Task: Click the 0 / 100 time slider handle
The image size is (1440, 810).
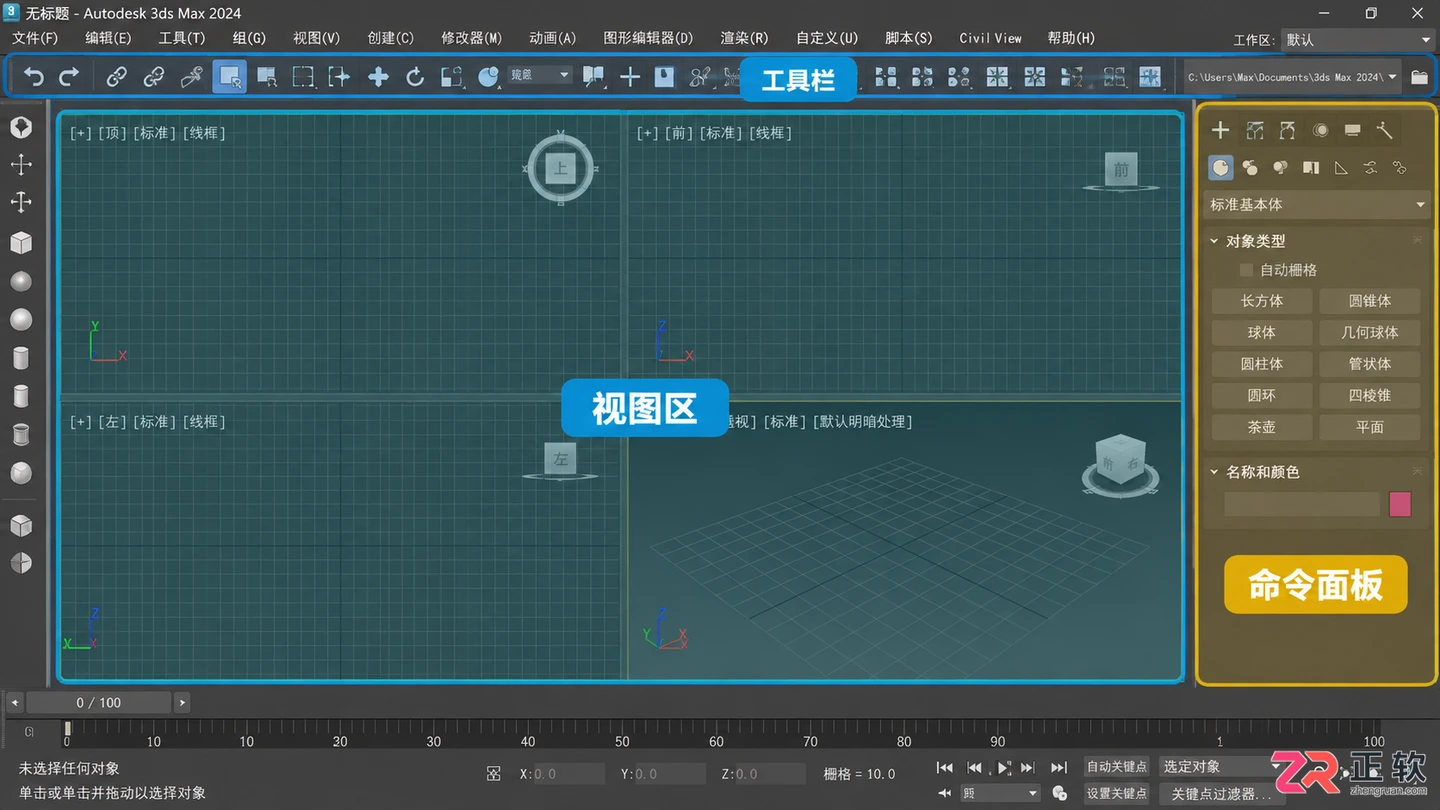Action: [x=99, y=703]
